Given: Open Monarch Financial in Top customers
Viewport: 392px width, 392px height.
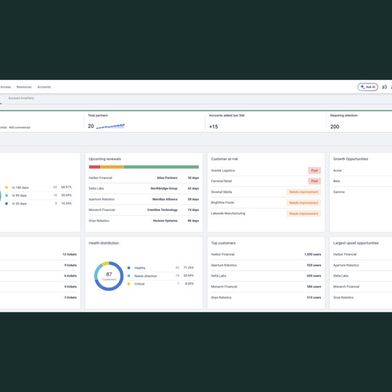Looking at the screenshot, I should pos(224,287).
